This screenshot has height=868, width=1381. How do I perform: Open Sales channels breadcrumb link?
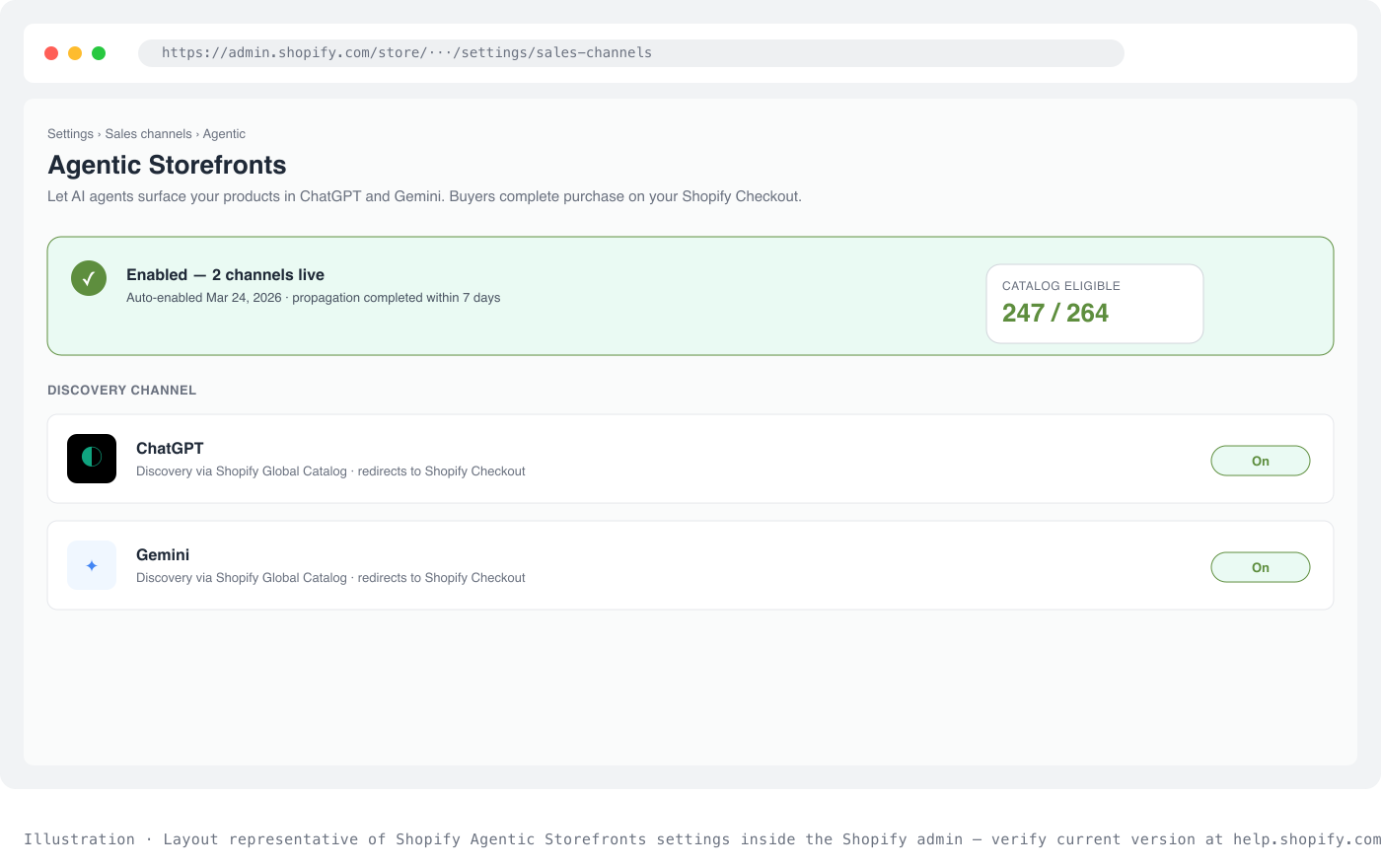[149, 134]
